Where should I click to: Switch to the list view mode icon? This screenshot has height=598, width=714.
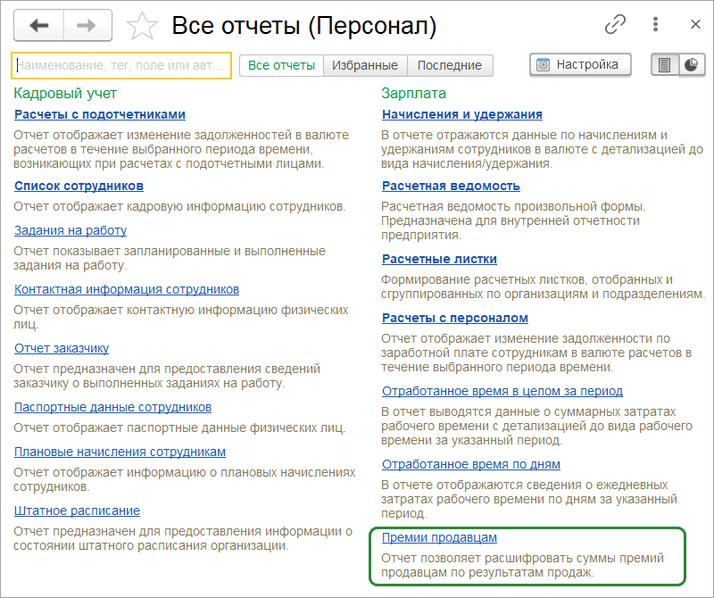pos(664,65)
